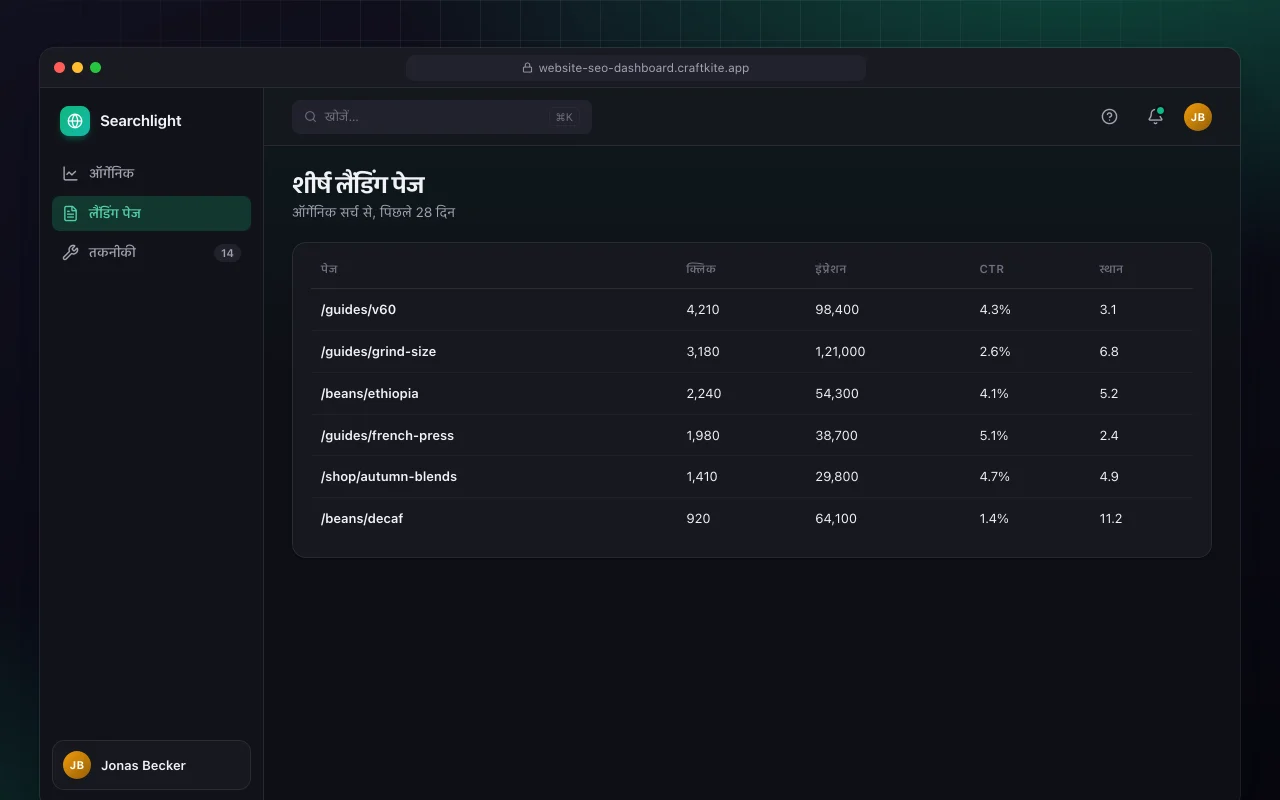Image resolution: width=1280 pixels, height=800 pixels.
Task: Sort by the क्लिक column header
Action: pyautogui.click(x=701, y=269)
